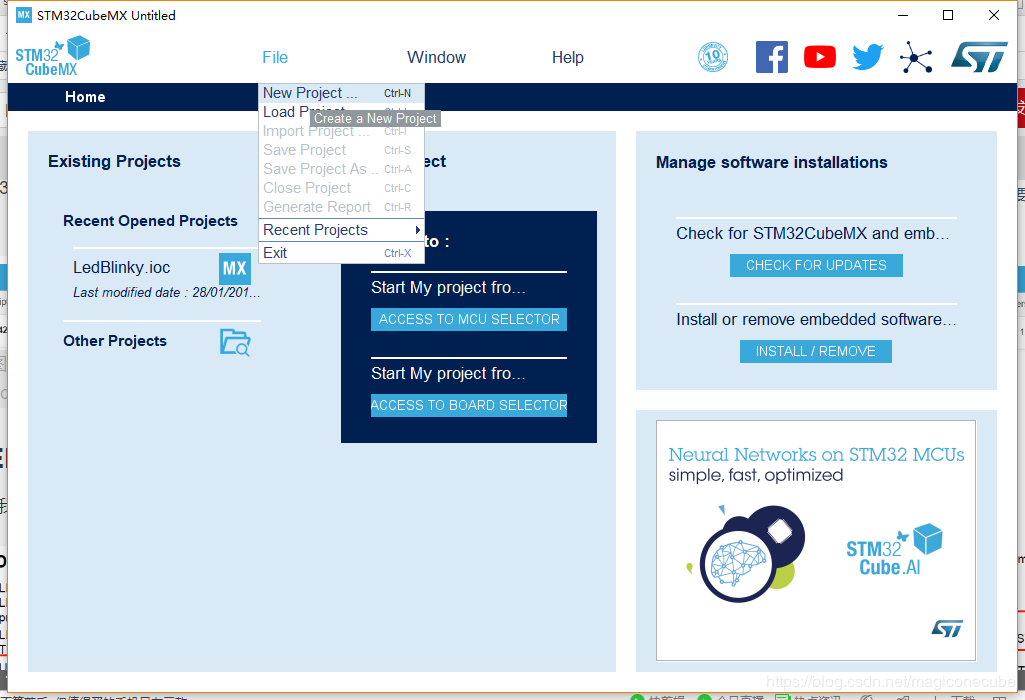Select Exit in the File menu
1025x700 pixels.
coord(341,253)
